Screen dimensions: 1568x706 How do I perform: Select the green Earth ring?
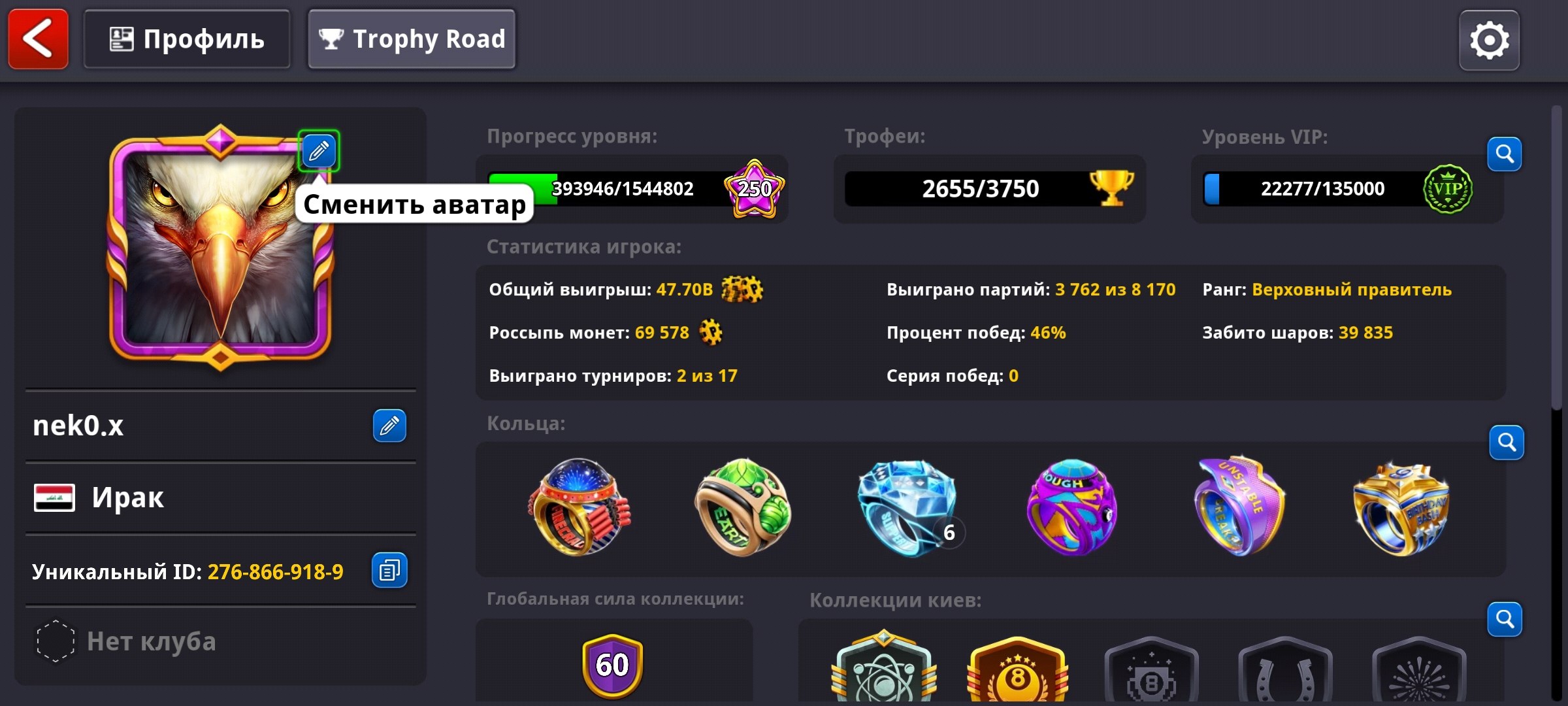click(x=742, y=507)
